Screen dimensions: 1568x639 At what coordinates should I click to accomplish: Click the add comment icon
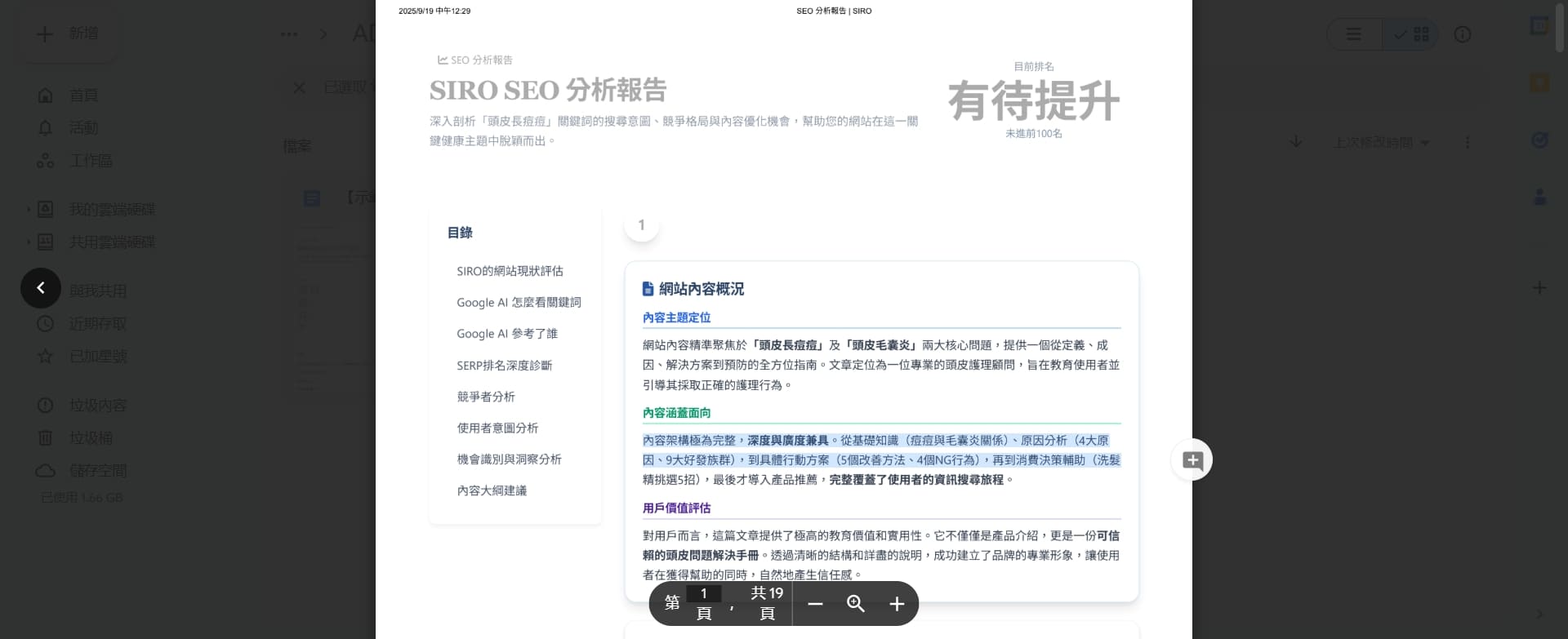point(1192,460)
